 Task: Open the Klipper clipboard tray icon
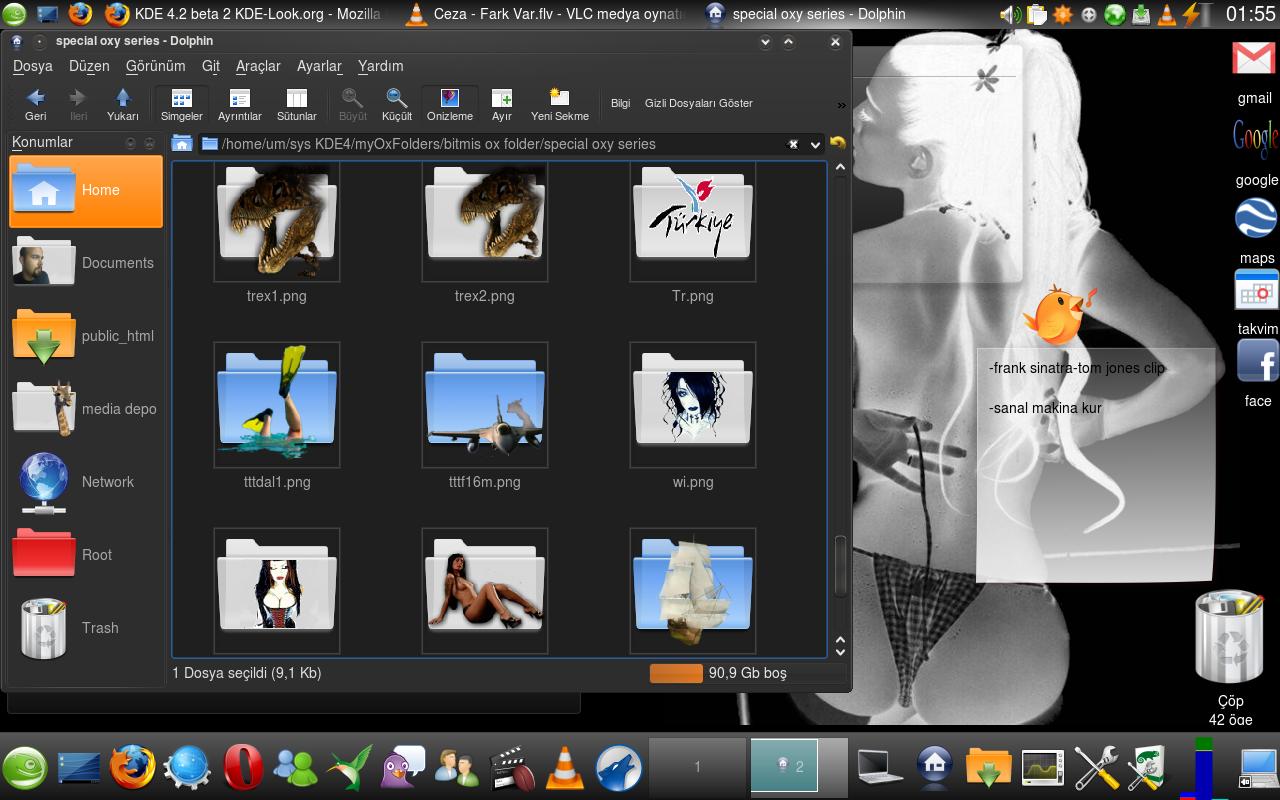1037,14
